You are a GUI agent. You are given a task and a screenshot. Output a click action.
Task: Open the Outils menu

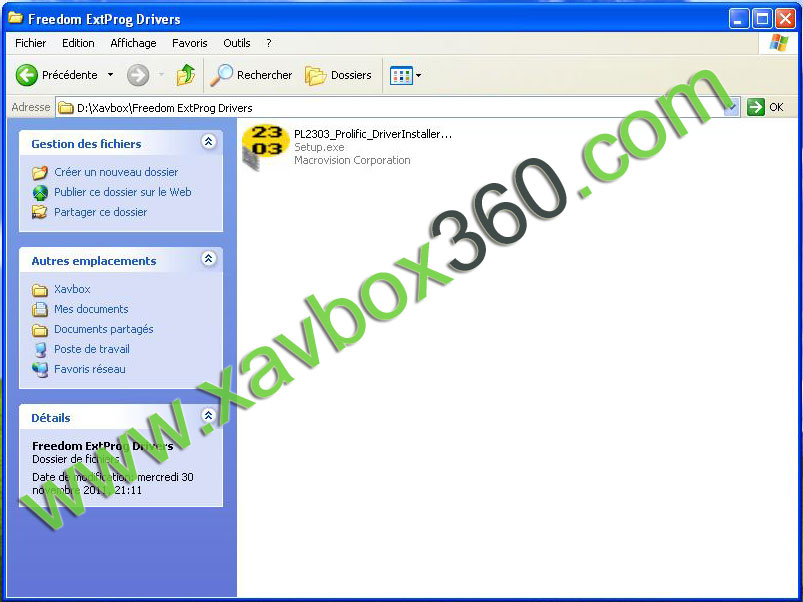point(237,43)
